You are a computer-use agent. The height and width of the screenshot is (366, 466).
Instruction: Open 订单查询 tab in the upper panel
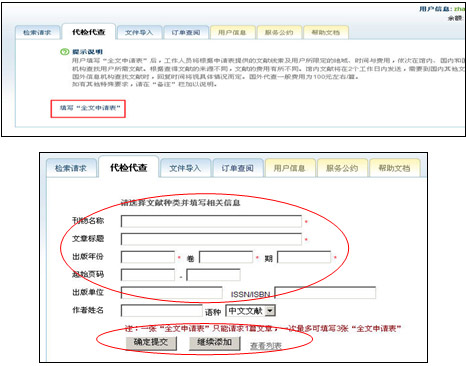coord(186,33)
